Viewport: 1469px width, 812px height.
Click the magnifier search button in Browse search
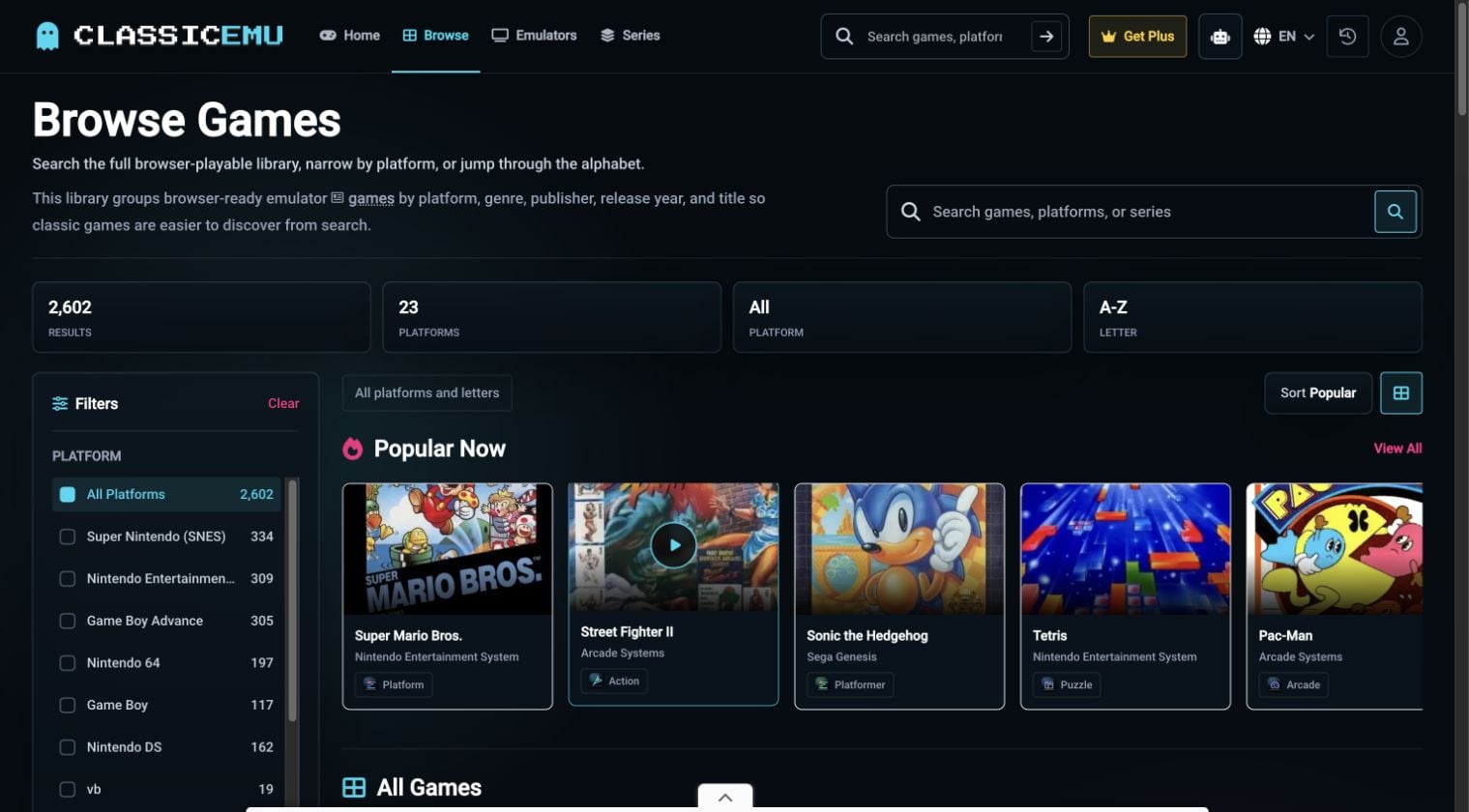coord(1396,212)
